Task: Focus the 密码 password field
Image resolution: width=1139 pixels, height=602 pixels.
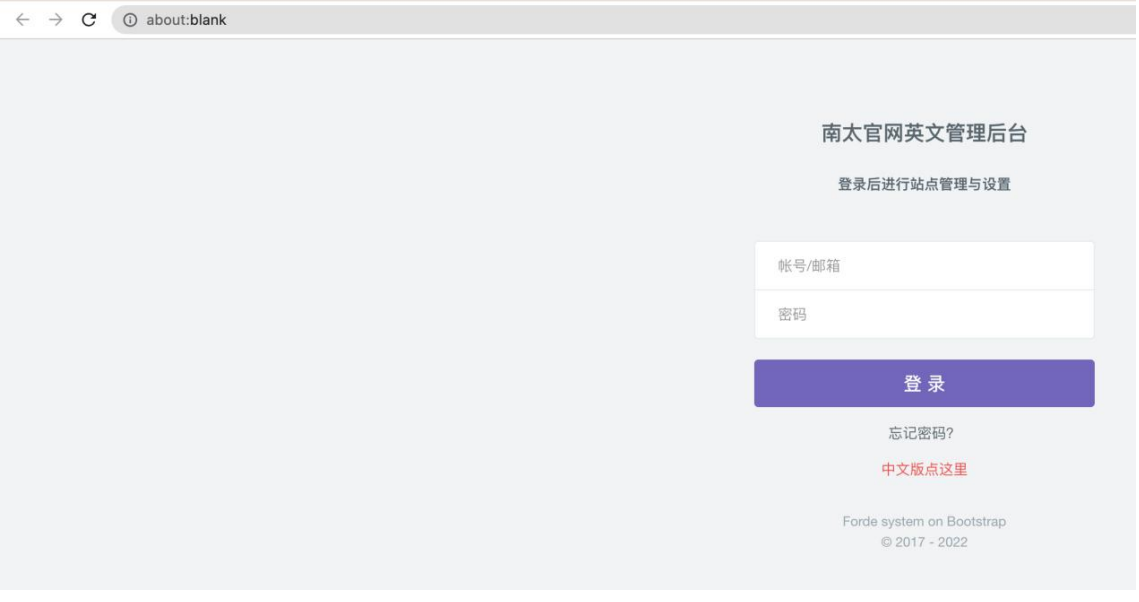Action: pyautogui.click(x=924, y=314)
